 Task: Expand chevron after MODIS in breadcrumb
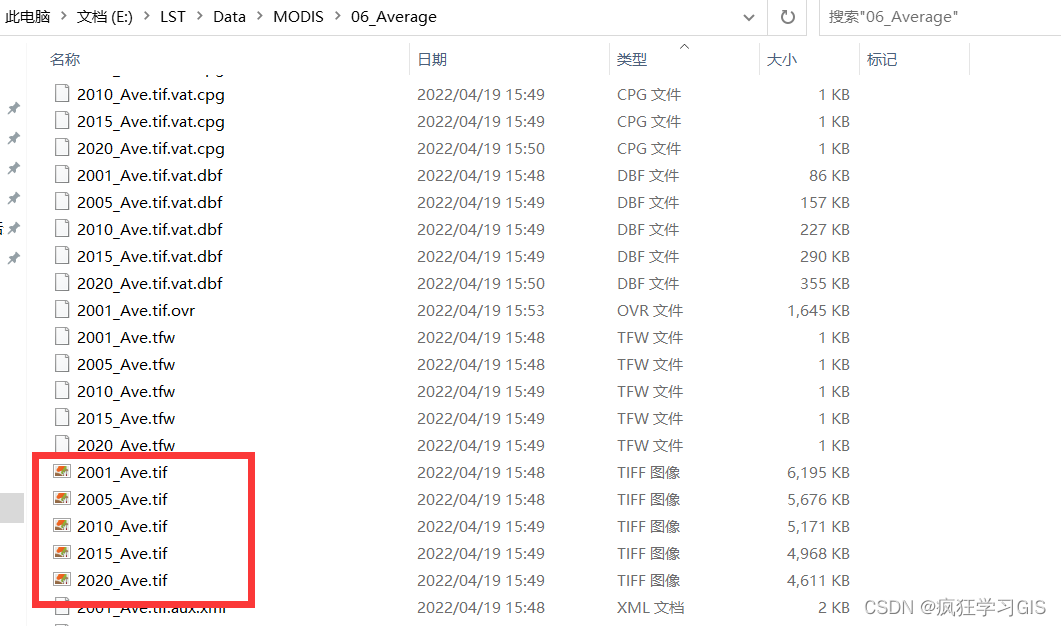pos(337,17)
